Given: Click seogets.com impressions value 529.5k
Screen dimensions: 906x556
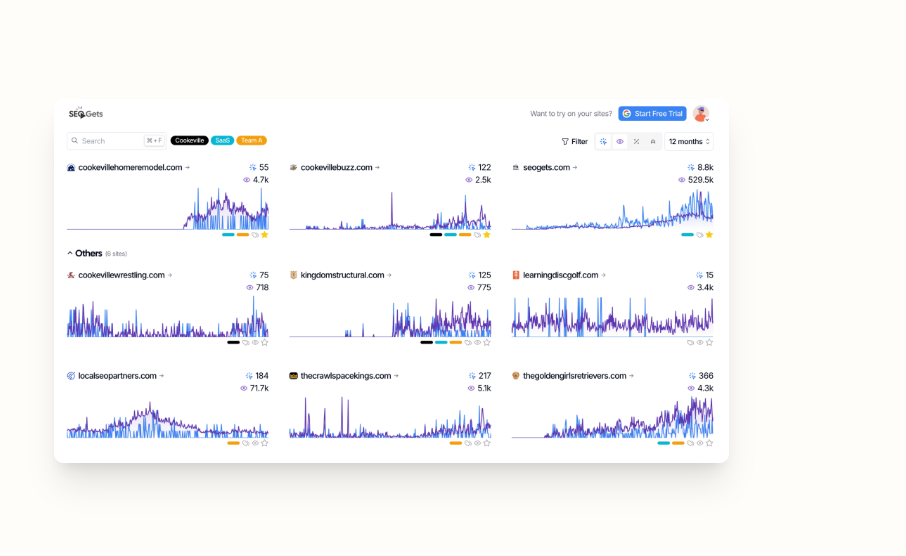Looking at the screenshot, I should pos(701,180).
